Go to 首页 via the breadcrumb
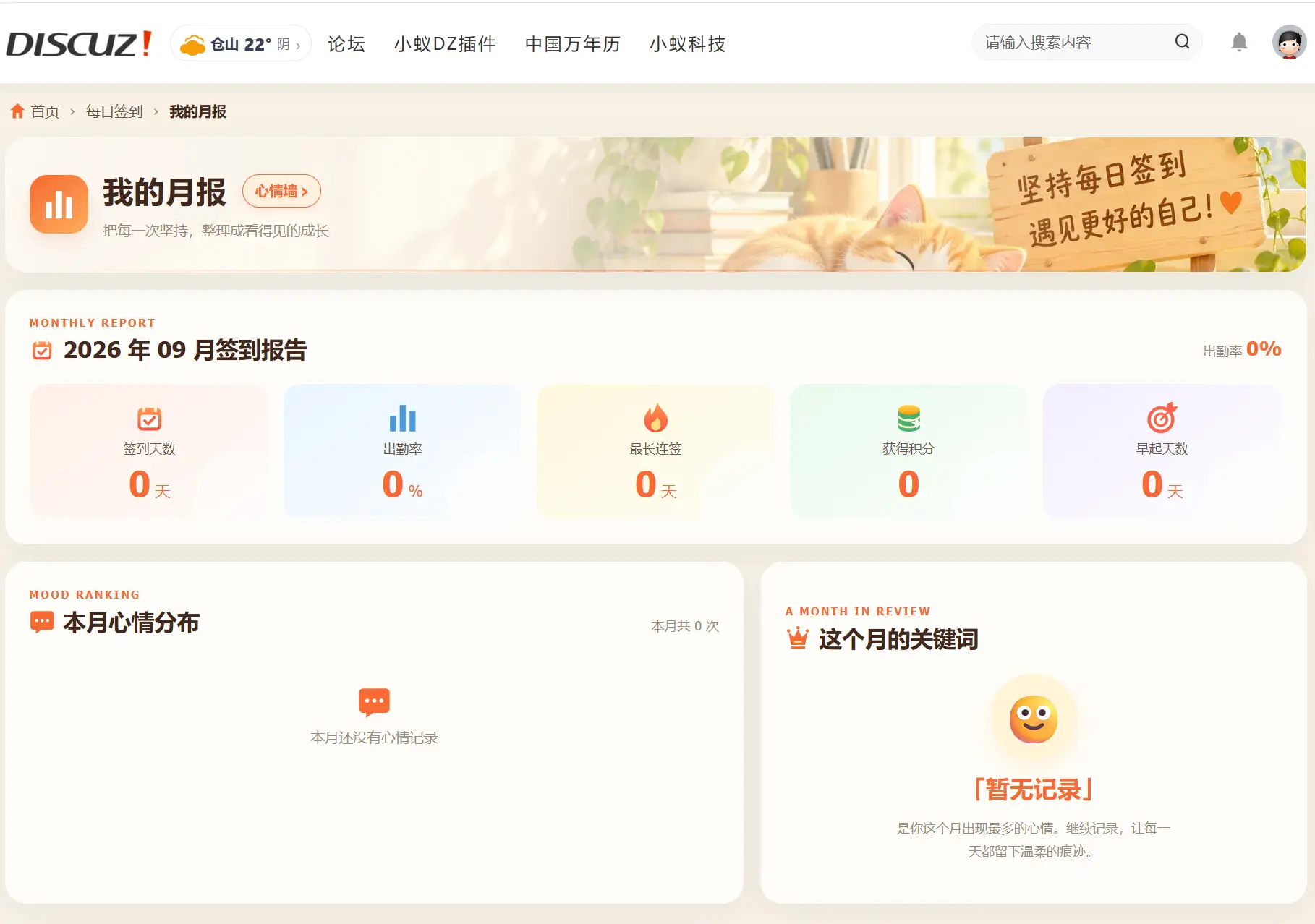Viewport: 1315px width, 924px height. click(45, 111)
